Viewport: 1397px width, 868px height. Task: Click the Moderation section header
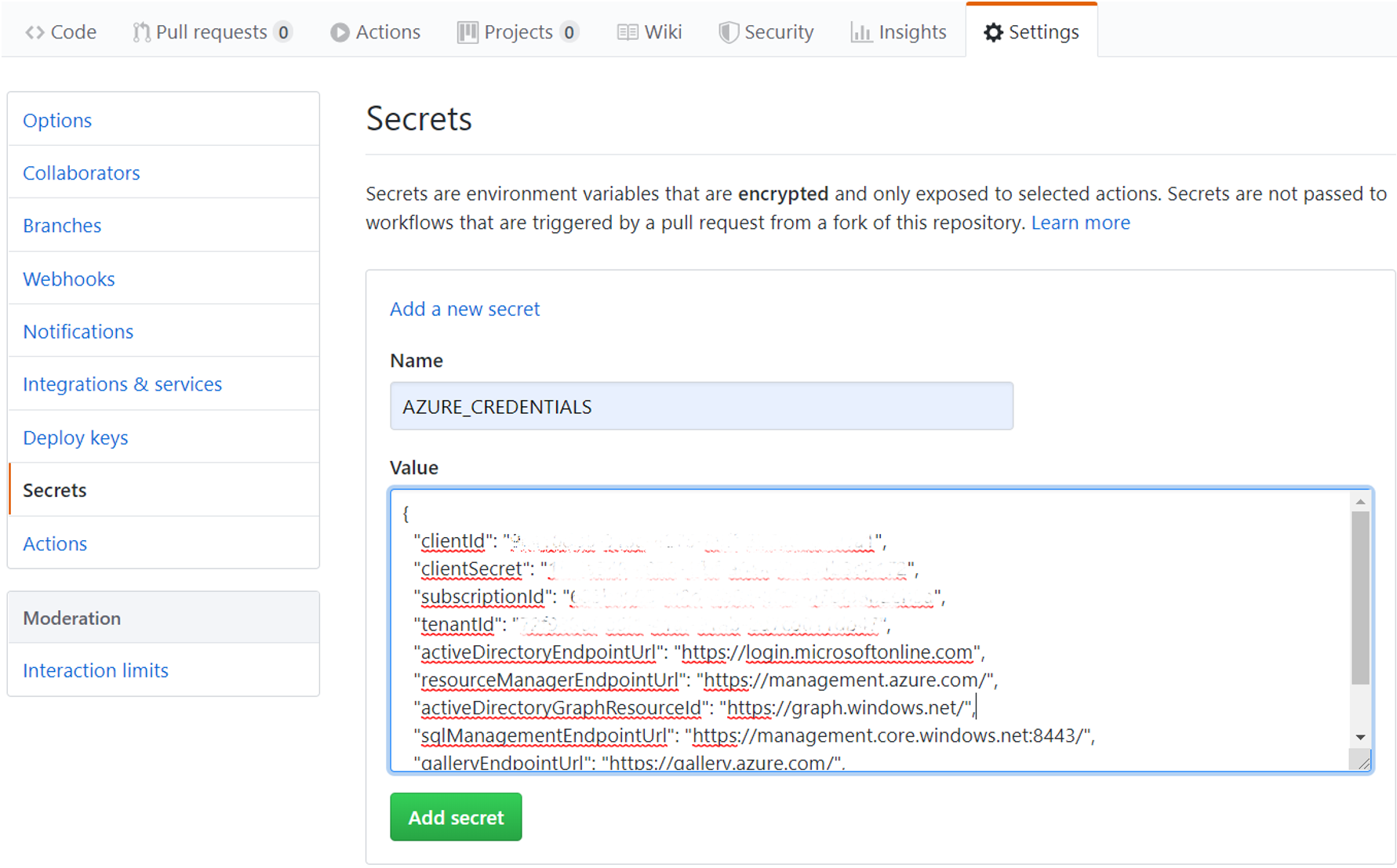(x=163, y=618)
